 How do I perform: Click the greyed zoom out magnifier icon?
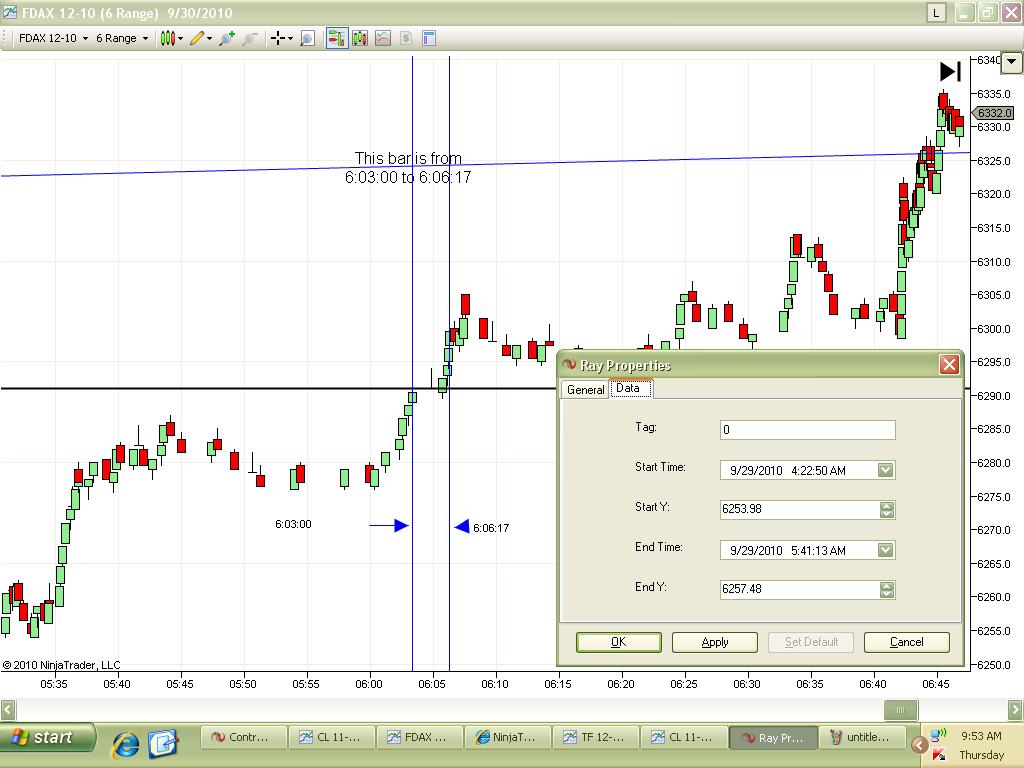click(249, 39)
